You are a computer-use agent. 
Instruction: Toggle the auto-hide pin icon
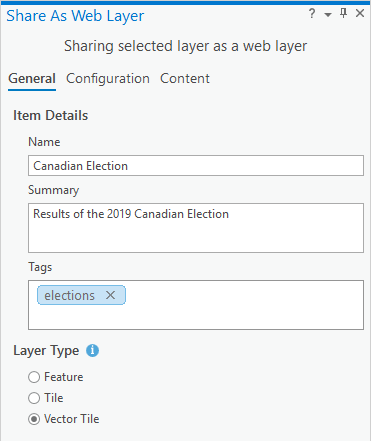tap(343, 13)
